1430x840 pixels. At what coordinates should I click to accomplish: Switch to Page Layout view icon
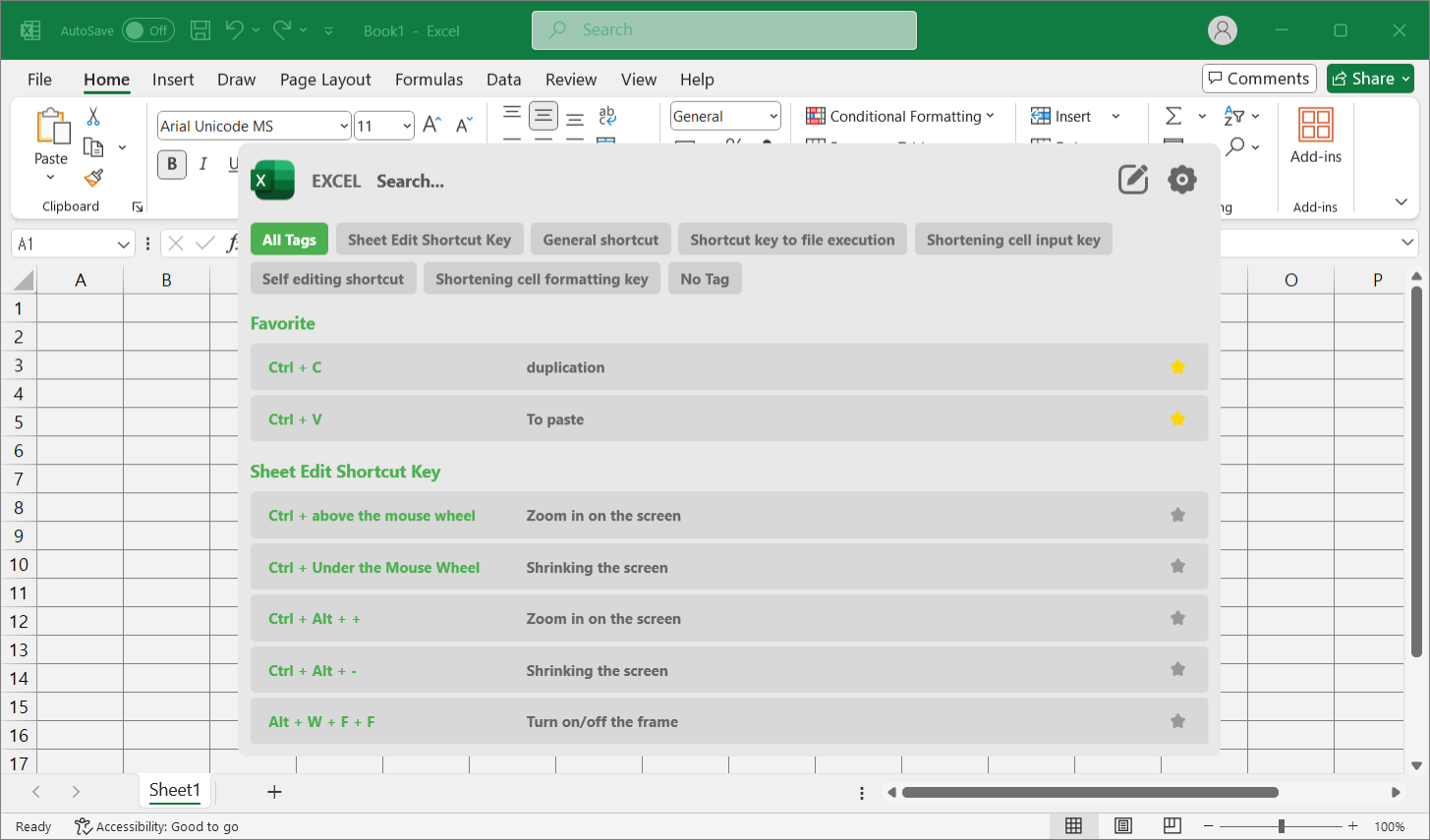point(1123,826)
